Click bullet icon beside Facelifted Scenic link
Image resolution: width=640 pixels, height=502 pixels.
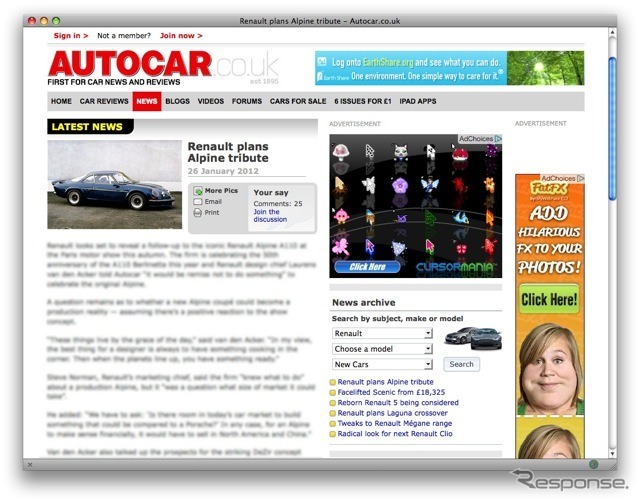[x=333, y=393]
